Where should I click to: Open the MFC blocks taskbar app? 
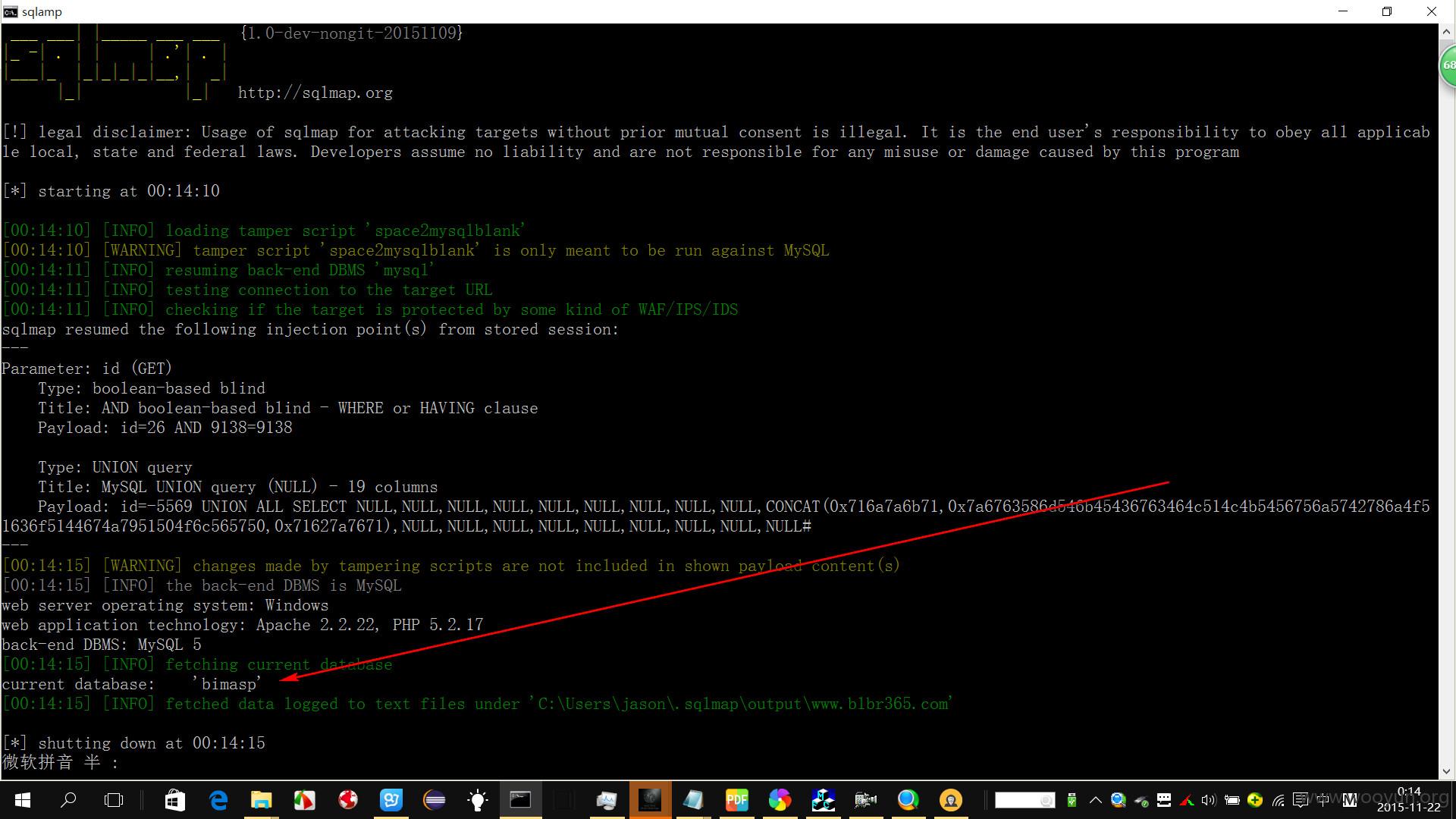pos(823,800)
